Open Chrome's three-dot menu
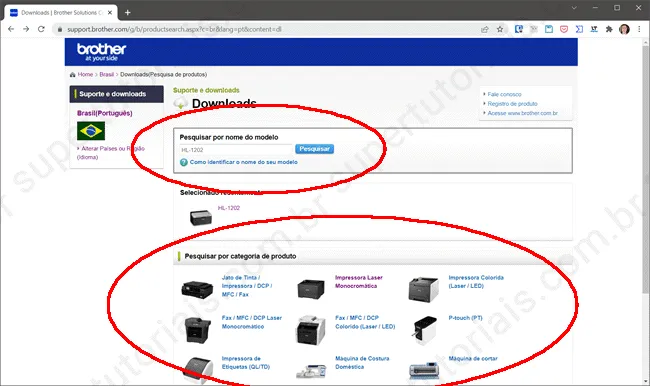 [639, 29]
